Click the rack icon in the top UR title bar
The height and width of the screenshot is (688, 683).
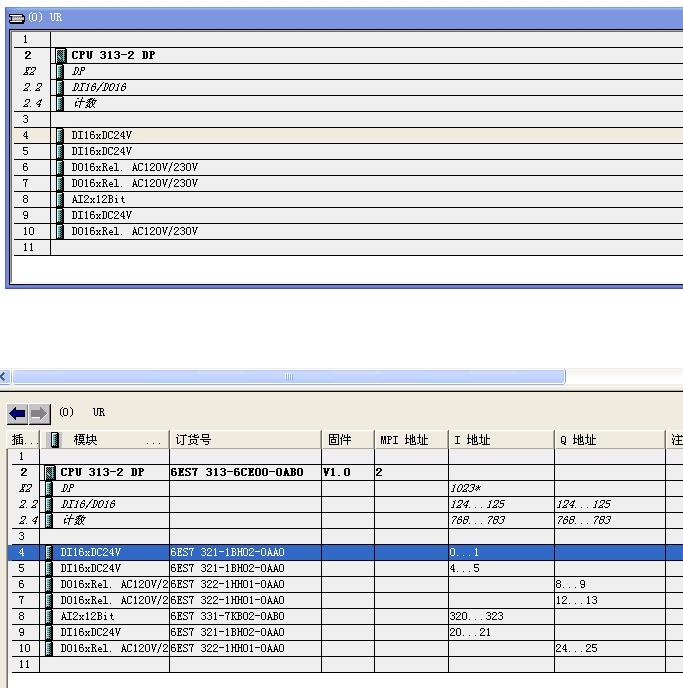click(x=16, y=18)
